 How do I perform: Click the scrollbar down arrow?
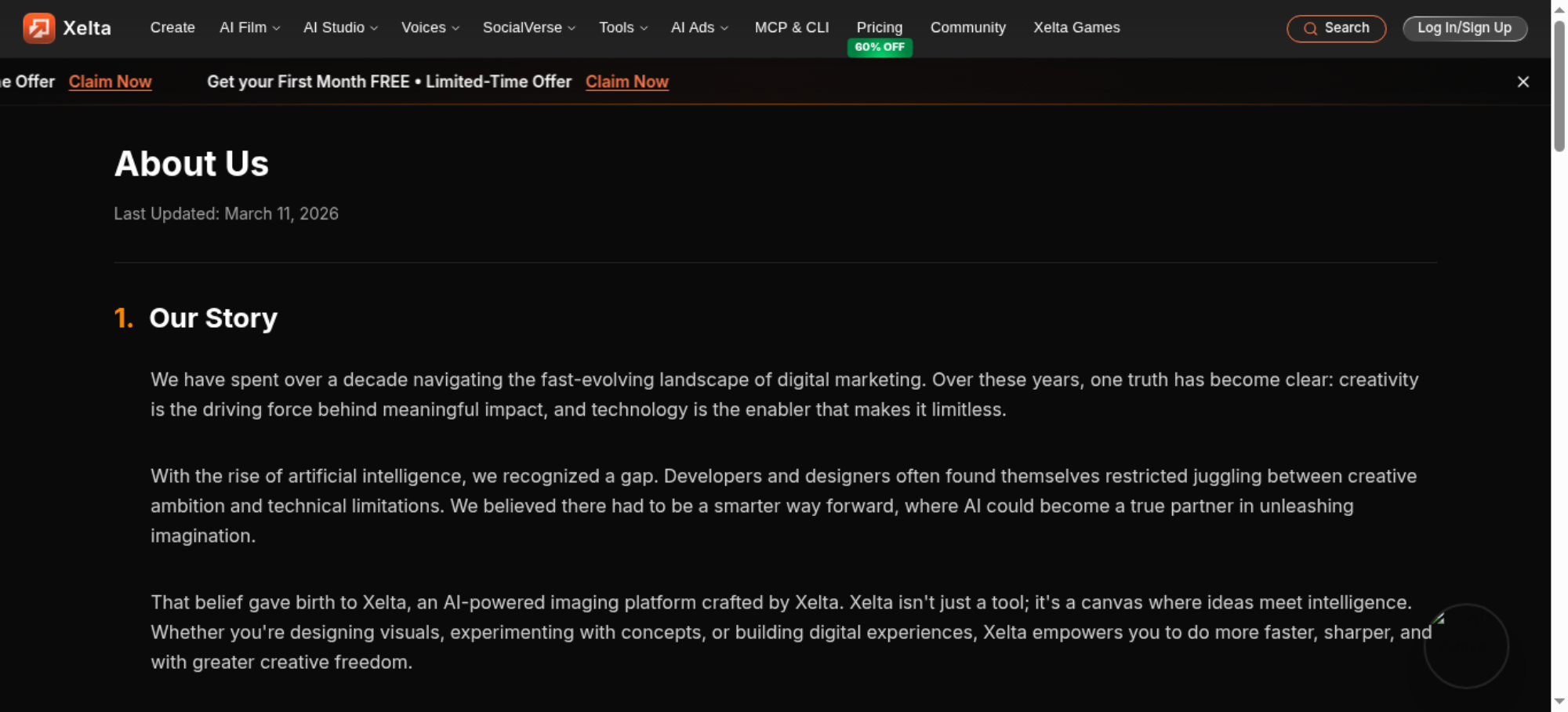point(1559,702)
